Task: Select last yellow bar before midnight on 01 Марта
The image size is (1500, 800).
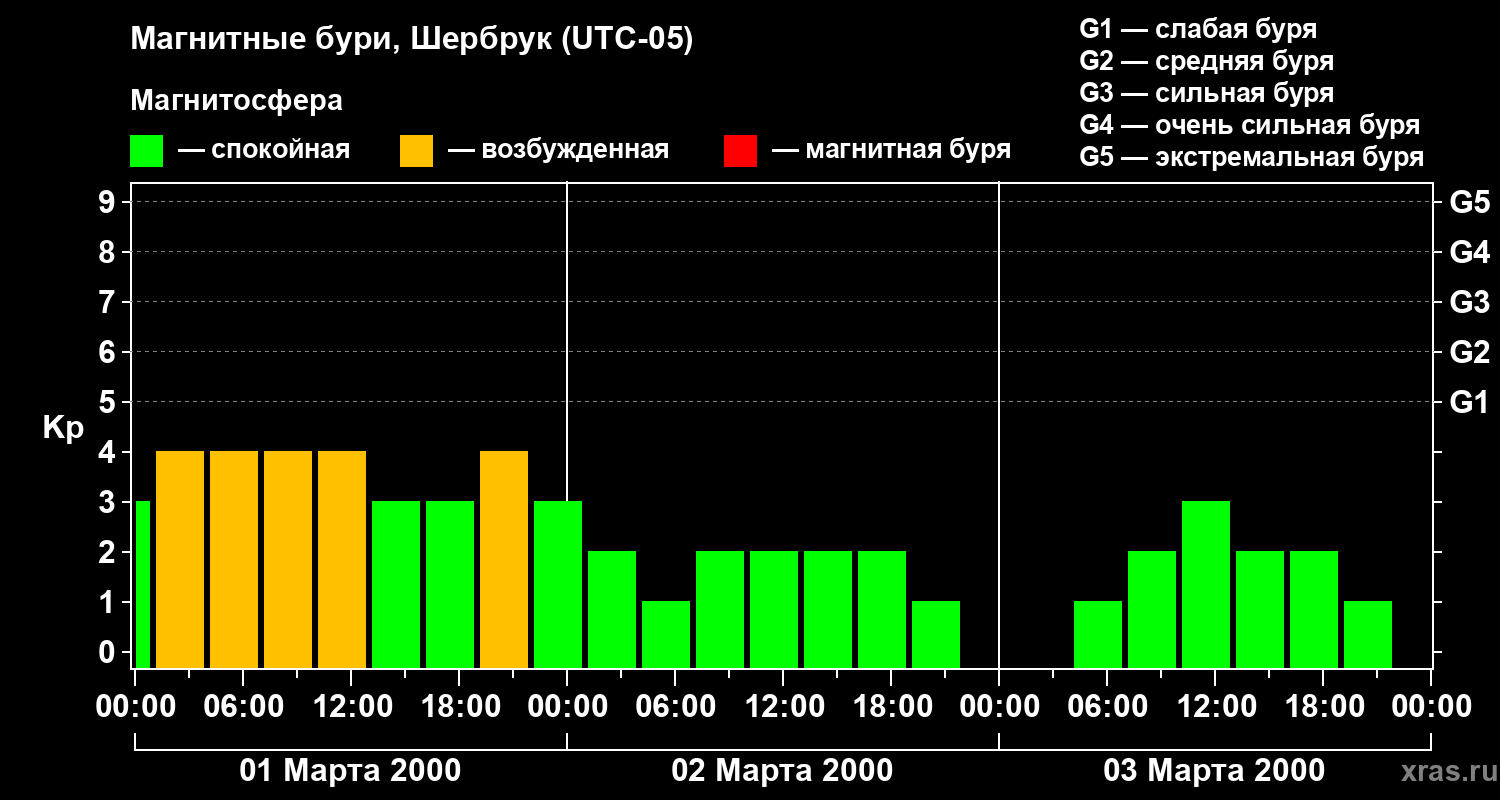Action: coord(504,559)
